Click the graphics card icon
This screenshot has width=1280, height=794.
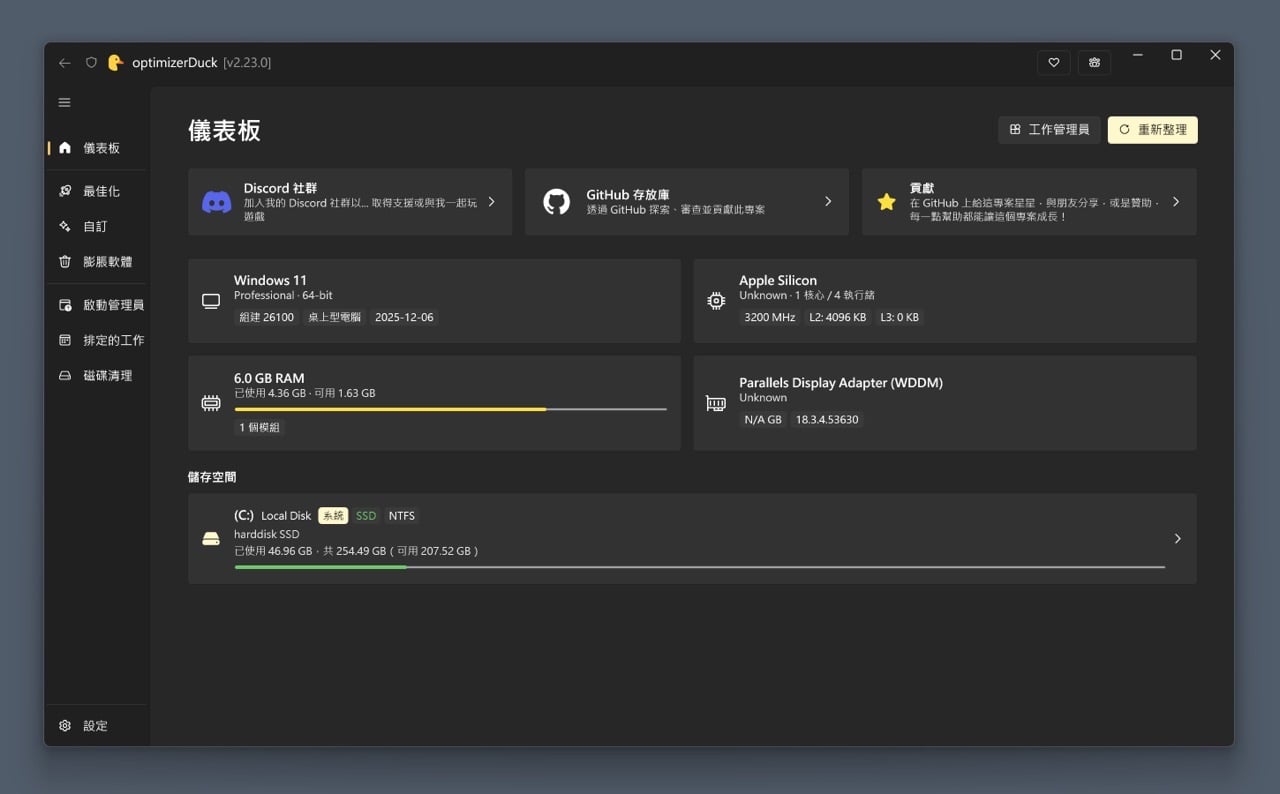(716, 404)
